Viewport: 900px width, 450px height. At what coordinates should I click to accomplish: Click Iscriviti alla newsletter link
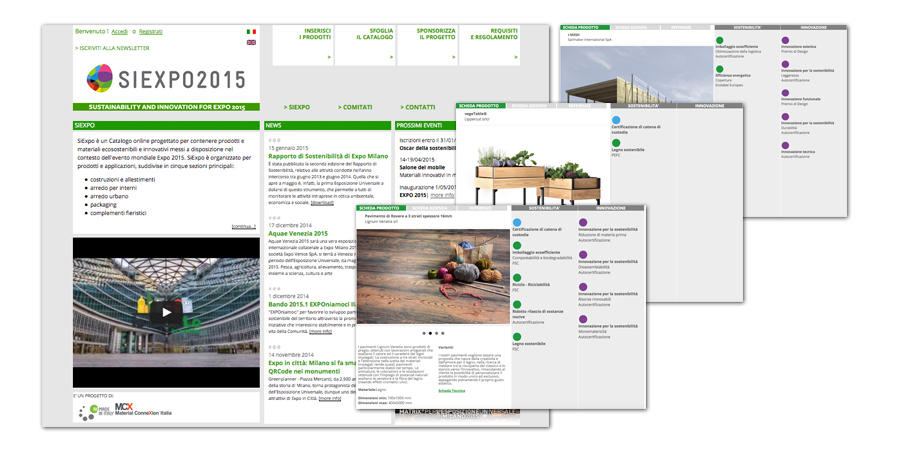pyautogui.click(x=112, y=48)
